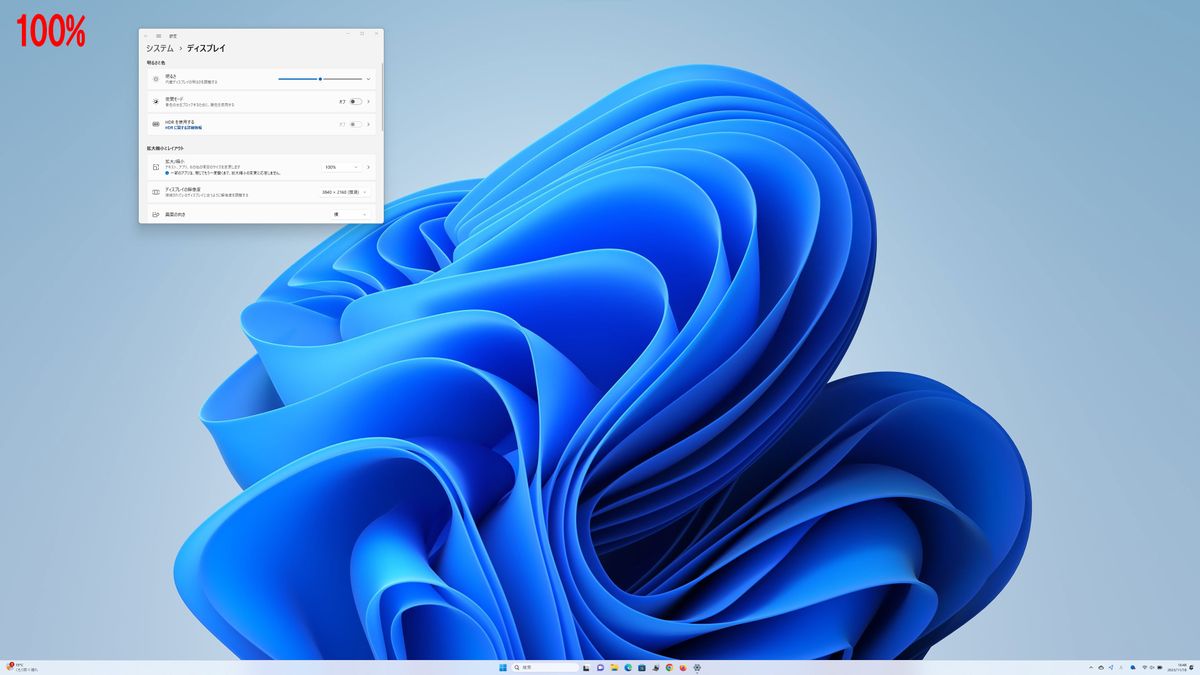Open HDR settings chevron
The width and height of the screenshot is (1200, 675).
click(x=368, y=124)
